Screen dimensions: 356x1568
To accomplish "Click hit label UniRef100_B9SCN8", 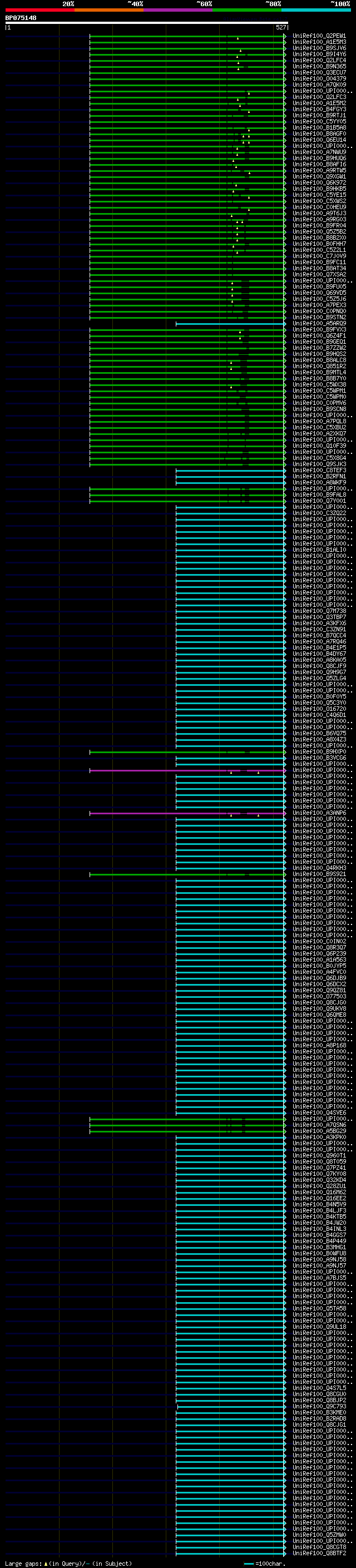I will pos(319,409).
